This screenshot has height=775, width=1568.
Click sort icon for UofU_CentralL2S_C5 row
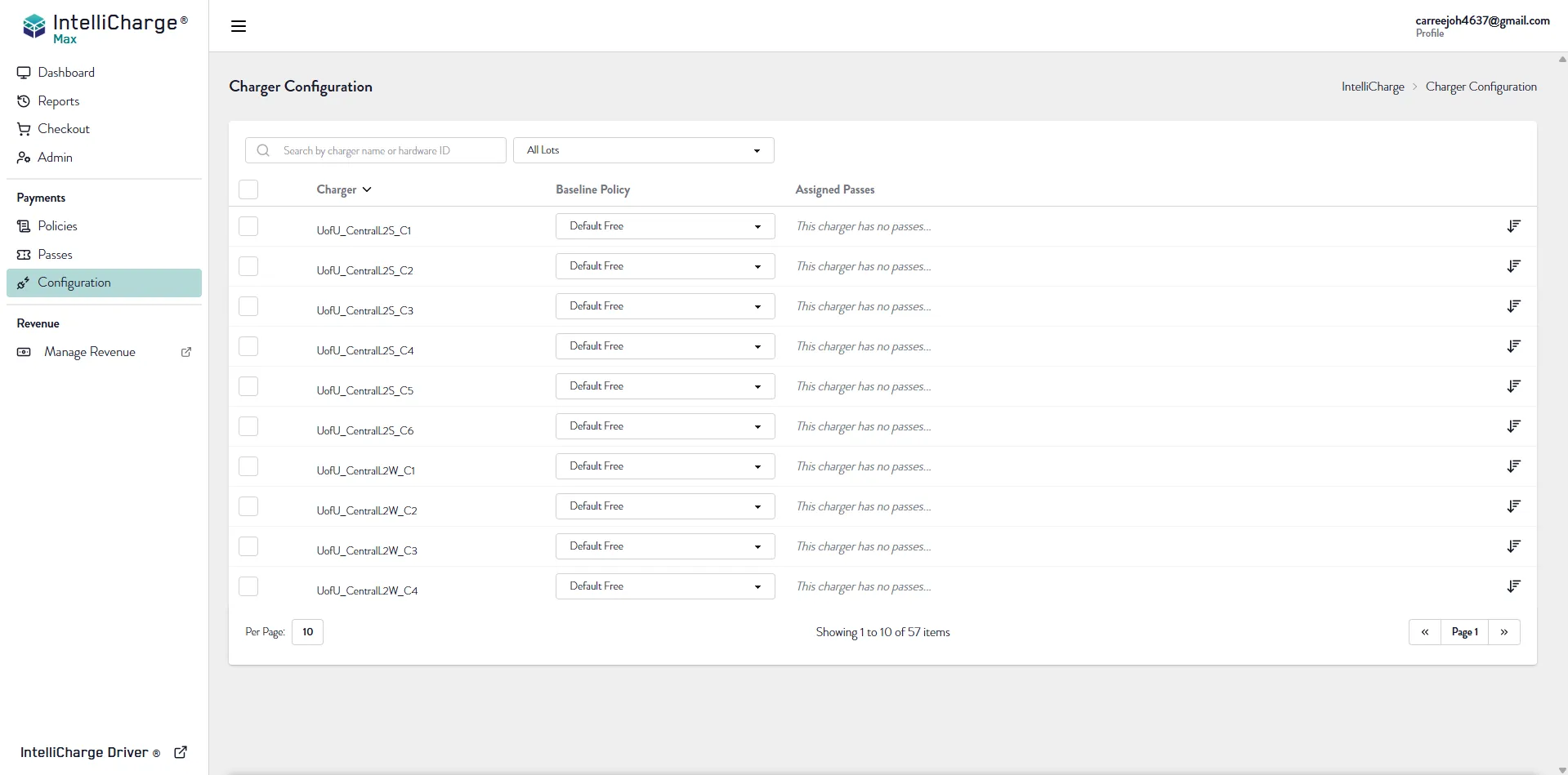[1513, 386]
